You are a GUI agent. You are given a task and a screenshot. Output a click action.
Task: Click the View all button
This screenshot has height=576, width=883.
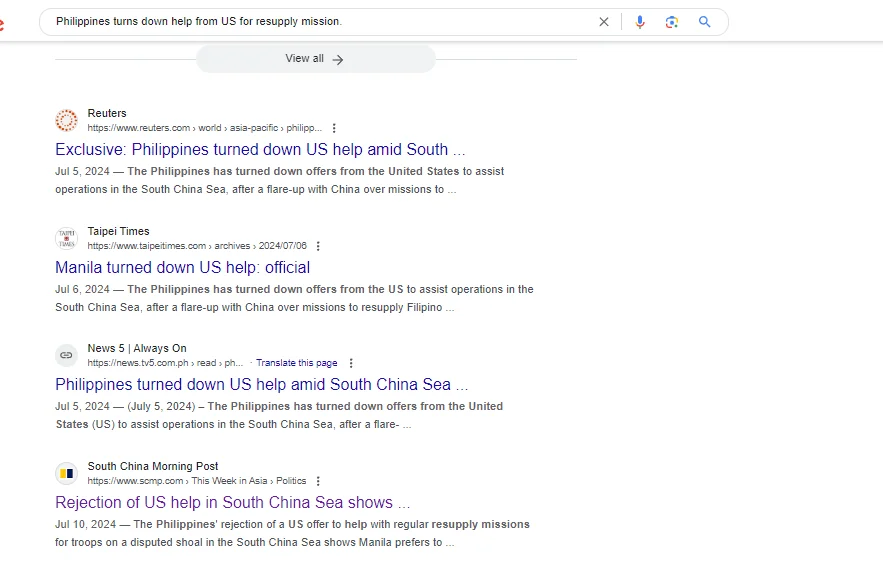[x=316, y=59]
